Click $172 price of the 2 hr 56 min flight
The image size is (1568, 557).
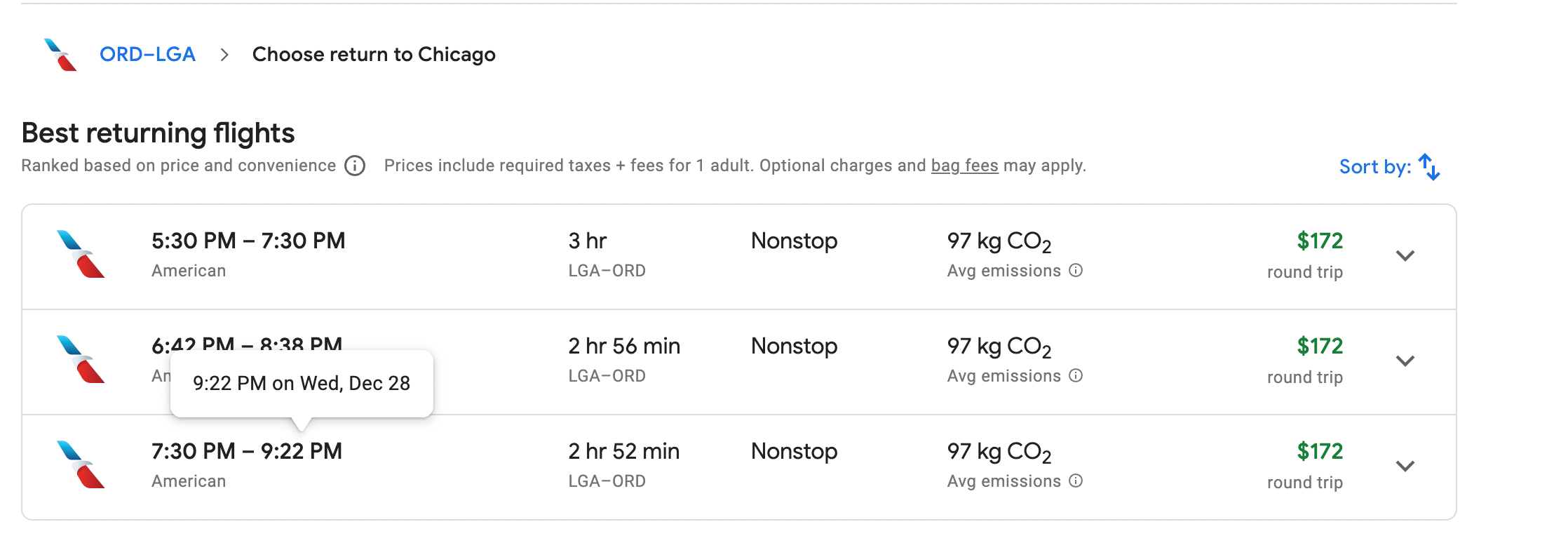[x=1319, y=347]
